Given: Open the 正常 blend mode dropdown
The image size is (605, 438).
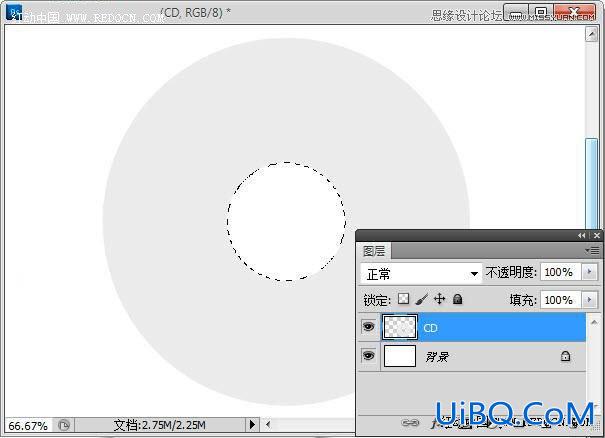Looking at the screenshot, I should point(421,274).
